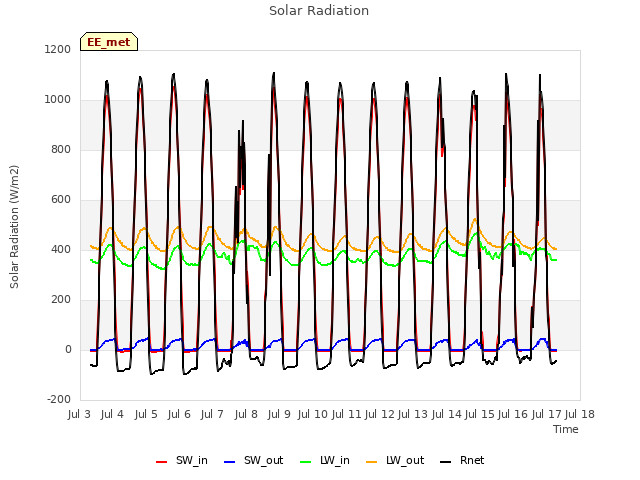Click the orange LW_out legend color marker
Image resolution: width=640 pixels, height=480 pixels.
[372, 462]
